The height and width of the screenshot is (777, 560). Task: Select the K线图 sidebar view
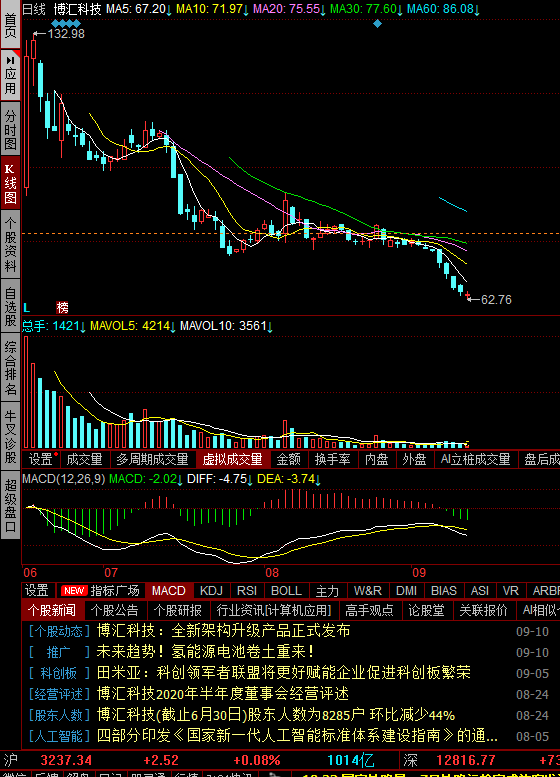click(10, 183)
